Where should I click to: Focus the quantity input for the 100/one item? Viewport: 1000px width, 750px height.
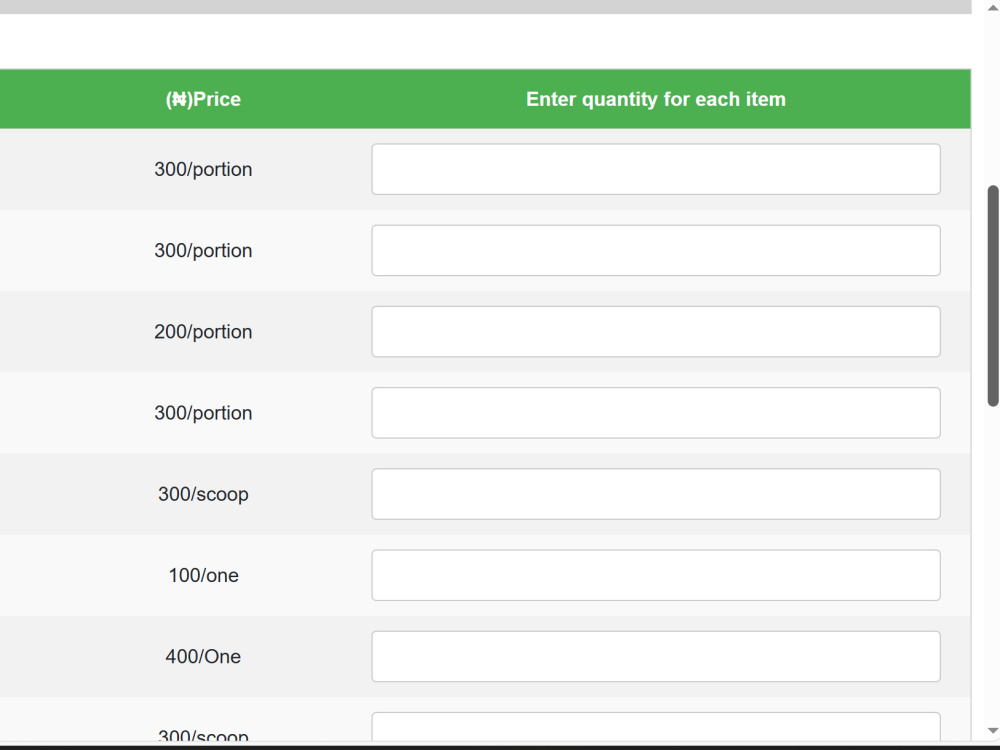pyautogui.click(x=656, y=575)
